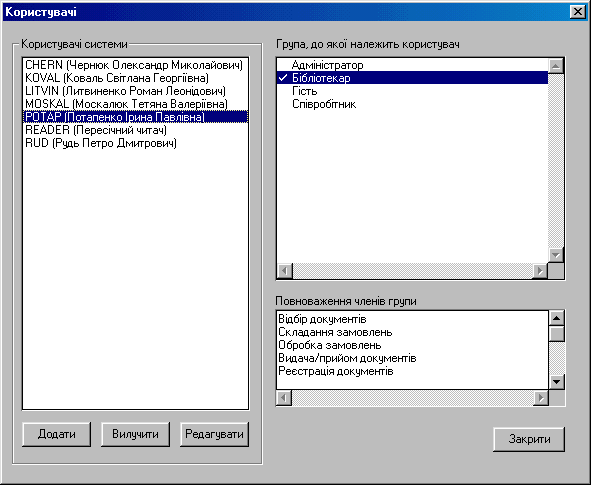Select user KOVAL (Коваль Світлана Георгіївна)

pyautogui.click(x=135, y=78)
